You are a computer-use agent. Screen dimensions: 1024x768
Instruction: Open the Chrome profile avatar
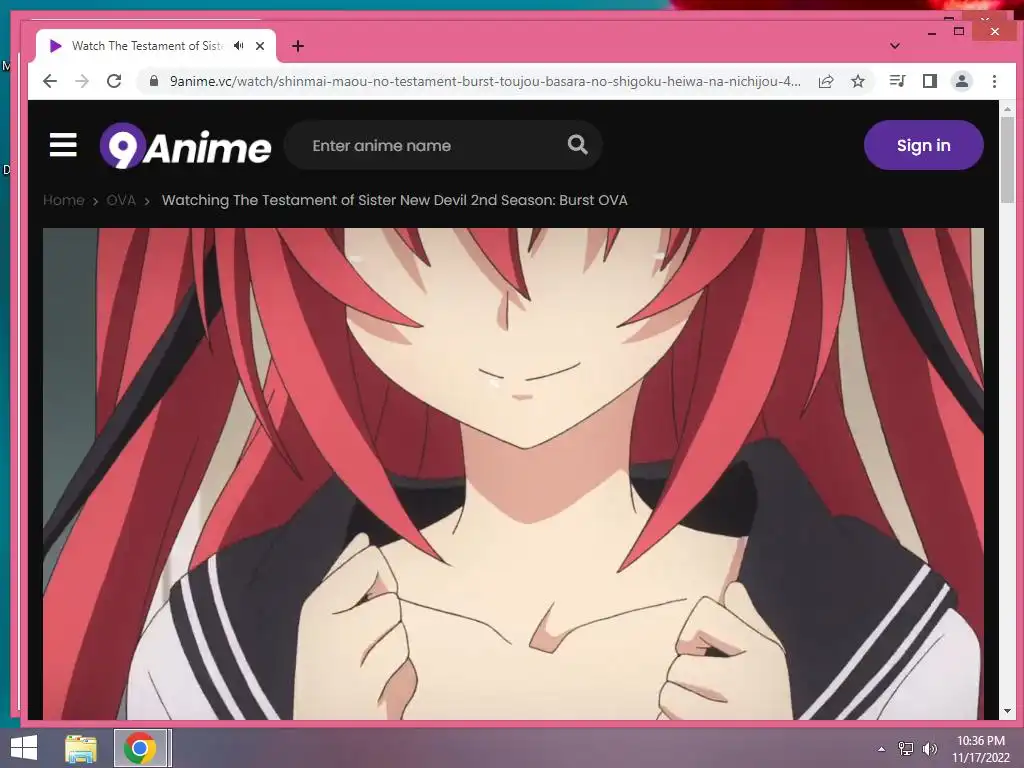(x=962, y=81)
